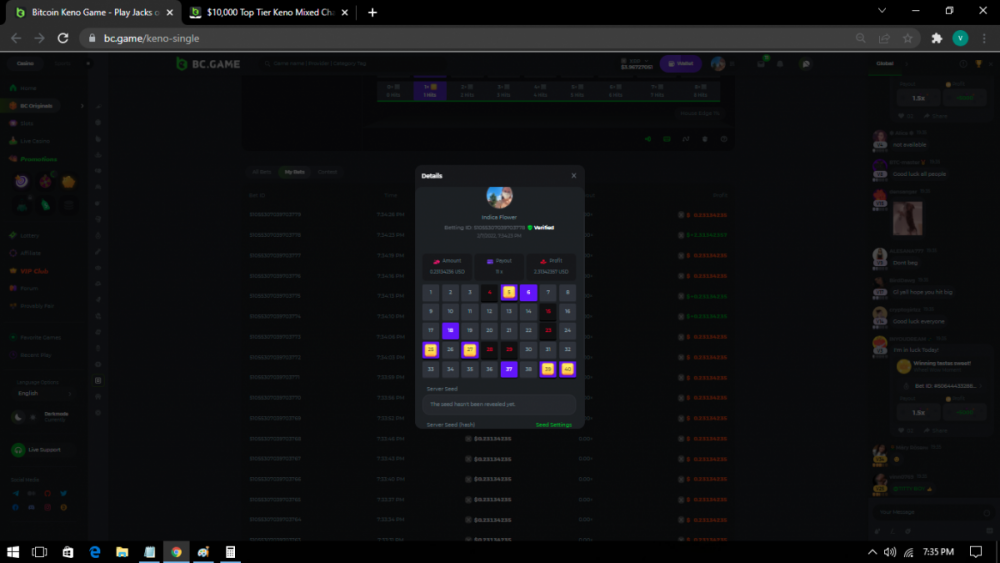This screenshot has height=563, width=1000.
Task: Open Chrome extensions puzzle icon
Action: [x=936, y=38]
